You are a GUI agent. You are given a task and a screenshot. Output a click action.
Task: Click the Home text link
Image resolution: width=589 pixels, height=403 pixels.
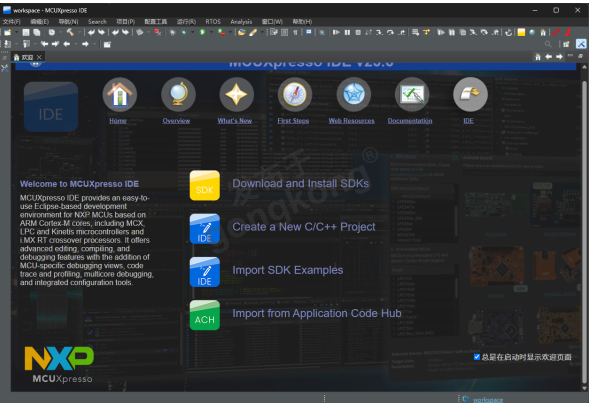118,121
